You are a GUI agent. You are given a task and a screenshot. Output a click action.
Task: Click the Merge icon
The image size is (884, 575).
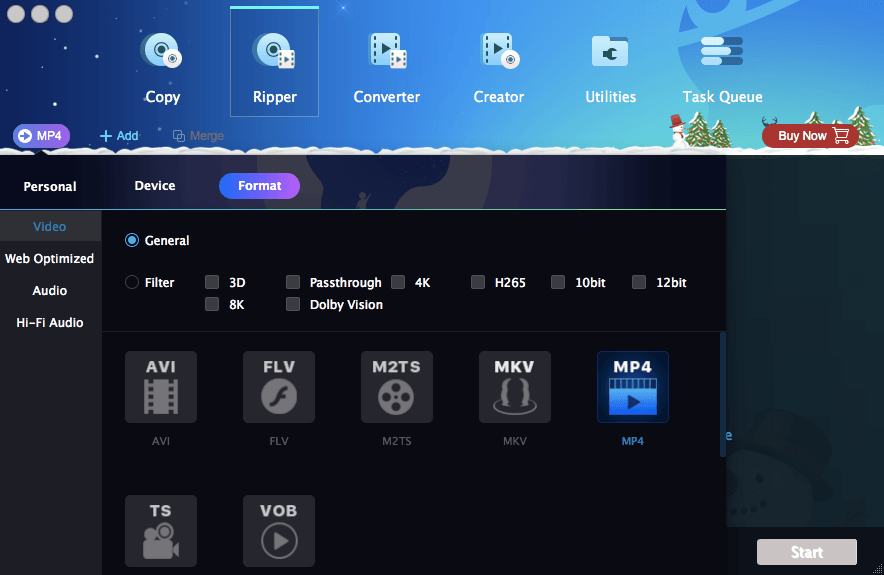coord(179,136)
